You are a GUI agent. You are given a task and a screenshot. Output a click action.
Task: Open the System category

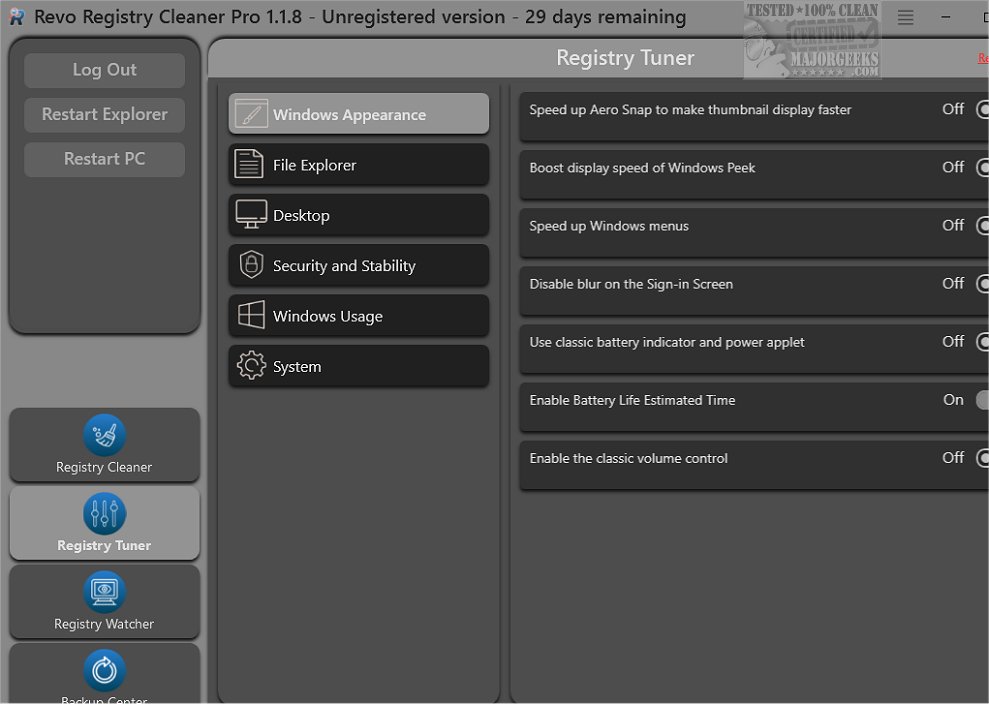click(358, 366)
